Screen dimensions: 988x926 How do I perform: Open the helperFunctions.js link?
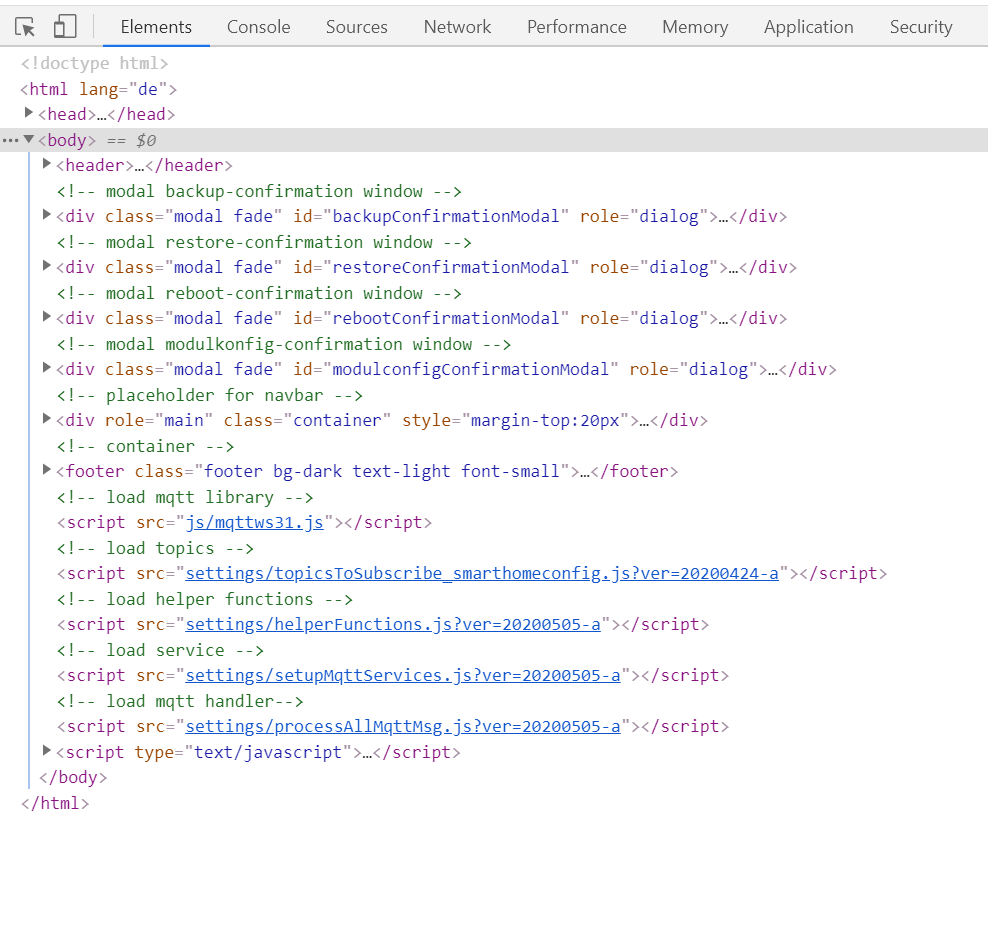(x=393, y=625)
